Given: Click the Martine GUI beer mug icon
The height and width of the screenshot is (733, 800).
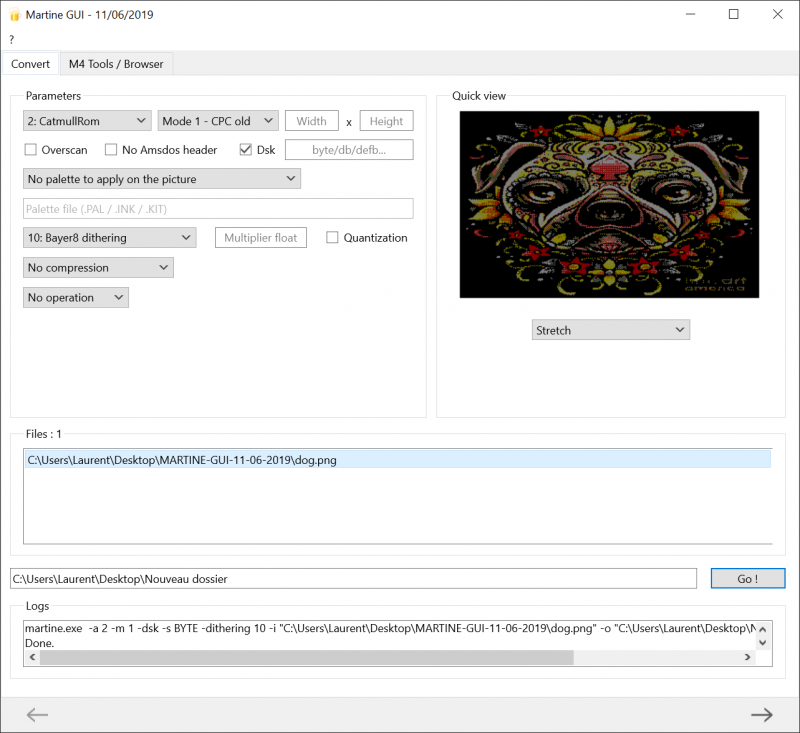Looking at the screenshot, I should (x=14, y=15).
